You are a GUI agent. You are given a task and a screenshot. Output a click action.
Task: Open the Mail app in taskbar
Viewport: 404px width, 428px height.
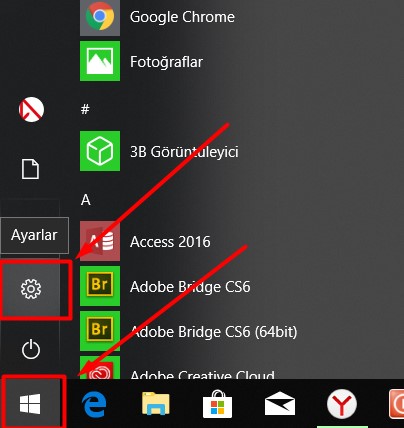[280, 404]
